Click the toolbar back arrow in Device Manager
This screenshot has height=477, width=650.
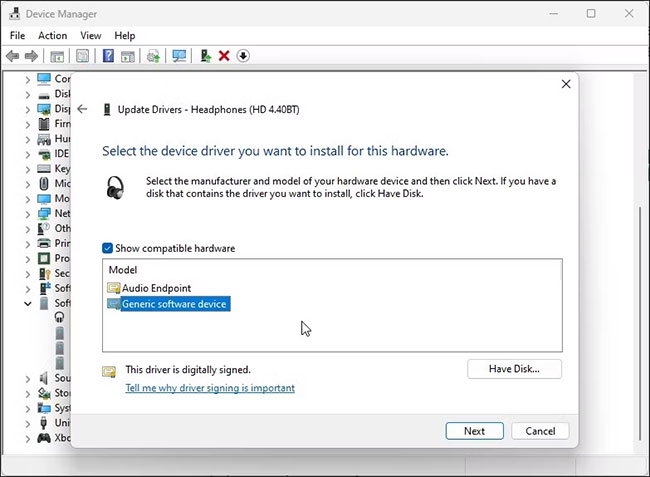coord(13,56)
